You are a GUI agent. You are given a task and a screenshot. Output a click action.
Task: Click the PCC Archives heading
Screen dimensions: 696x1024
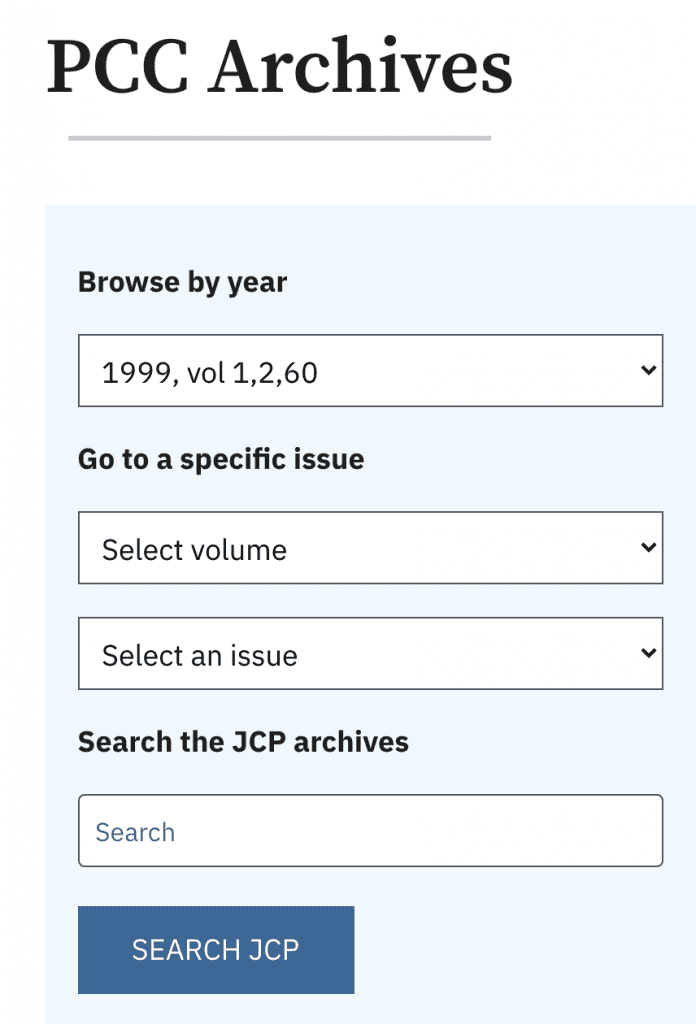pyautogui.click(x=280, y=68)
